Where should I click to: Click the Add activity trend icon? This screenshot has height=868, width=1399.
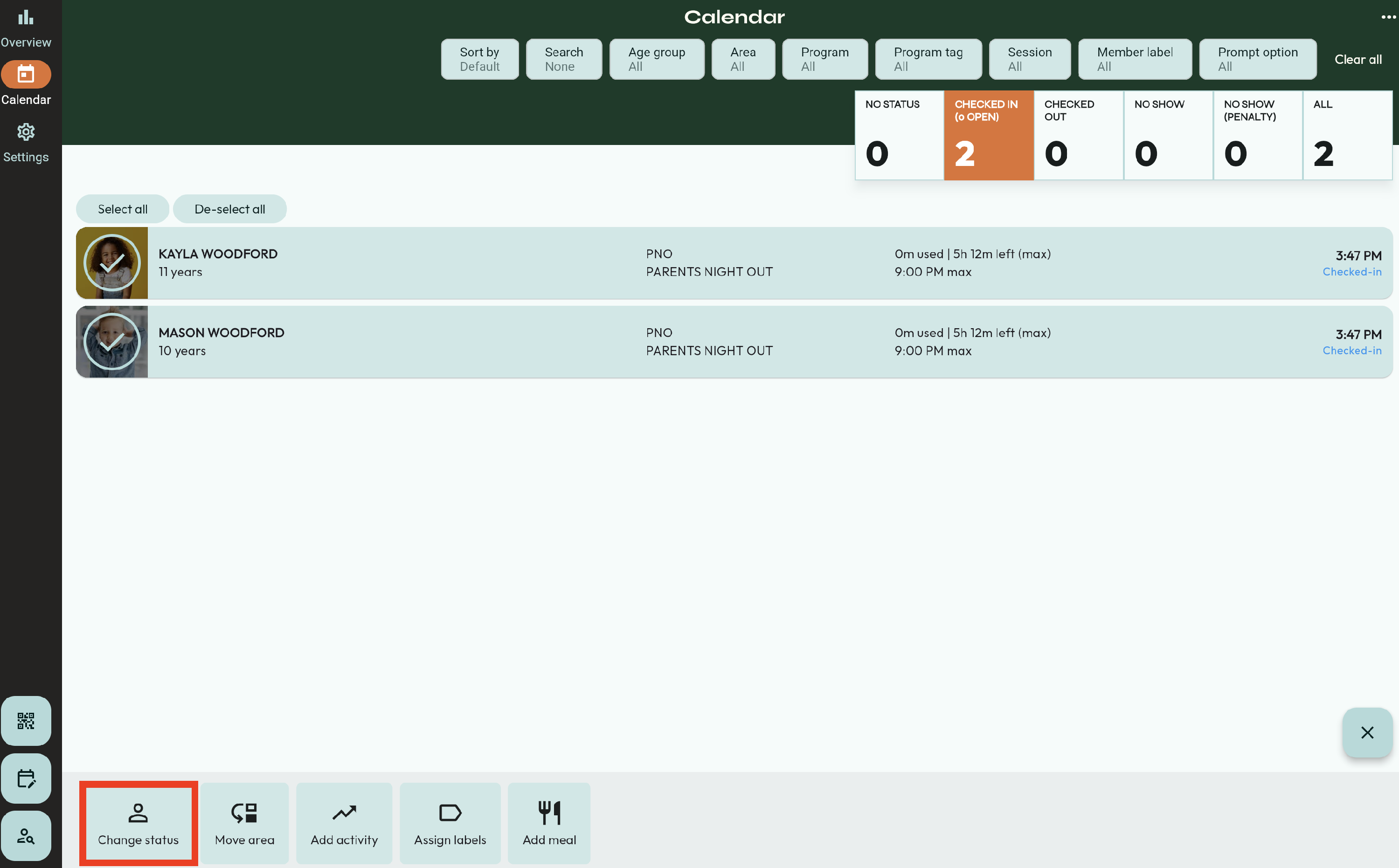(x=344, y=813)
